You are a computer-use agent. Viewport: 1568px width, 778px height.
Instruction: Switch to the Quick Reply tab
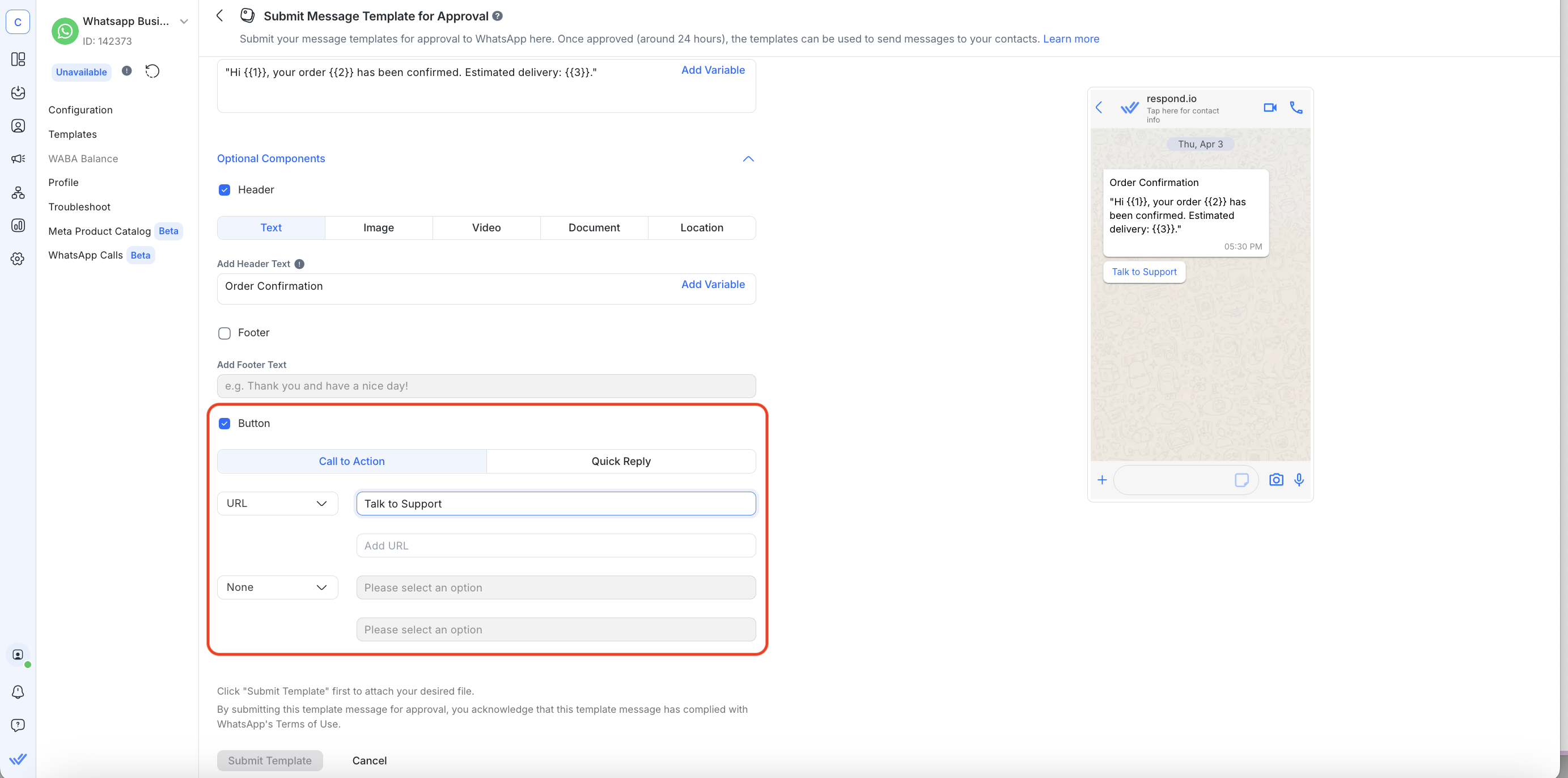coord(620,461)
